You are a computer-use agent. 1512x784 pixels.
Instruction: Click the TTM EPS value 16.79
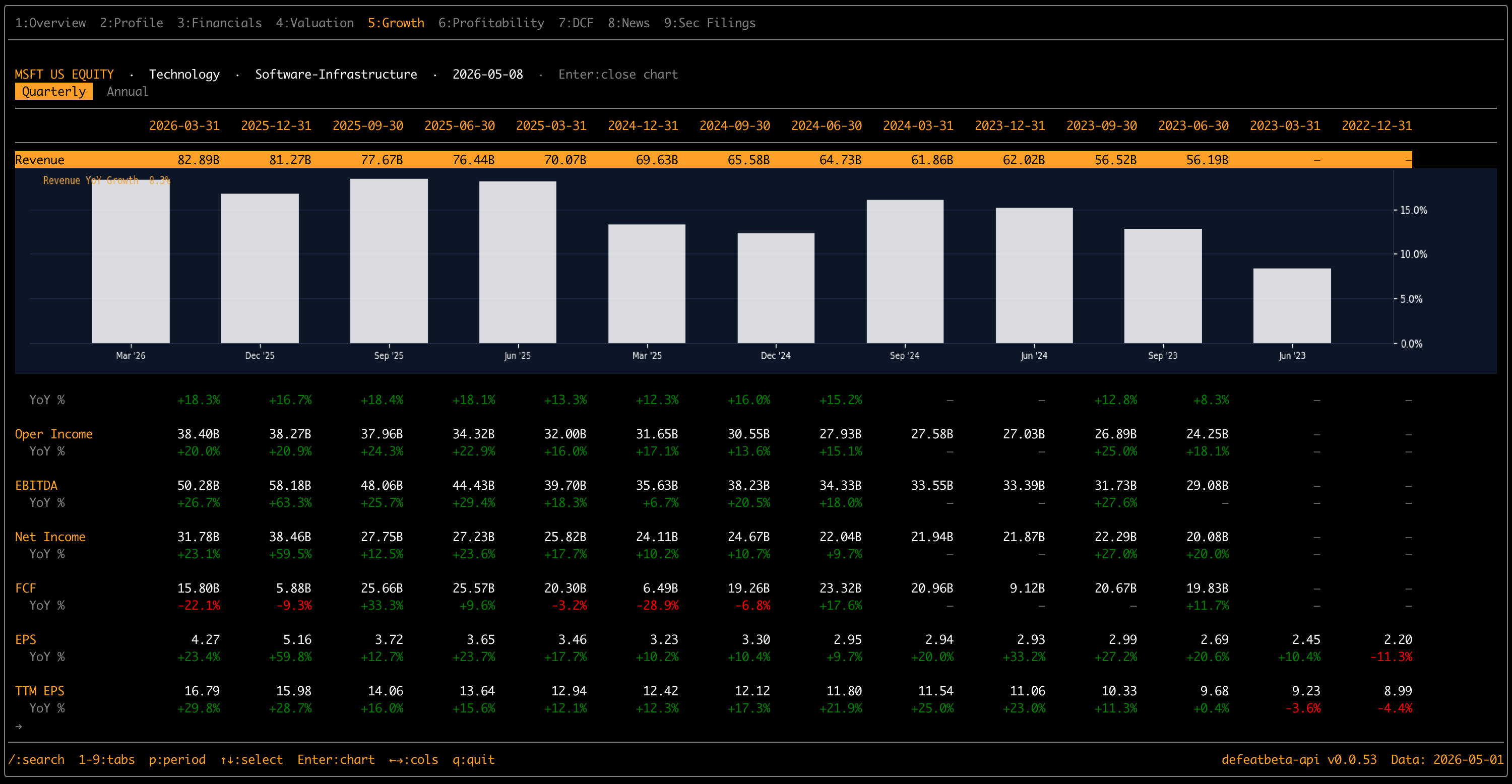(202, 691)
